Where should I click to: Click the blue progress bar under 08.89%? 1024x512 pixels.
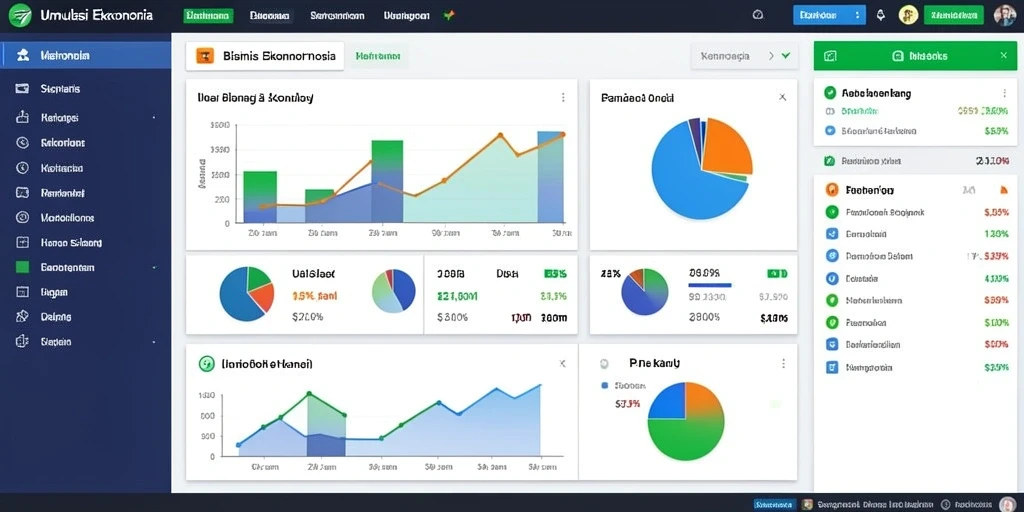(710, 285)
